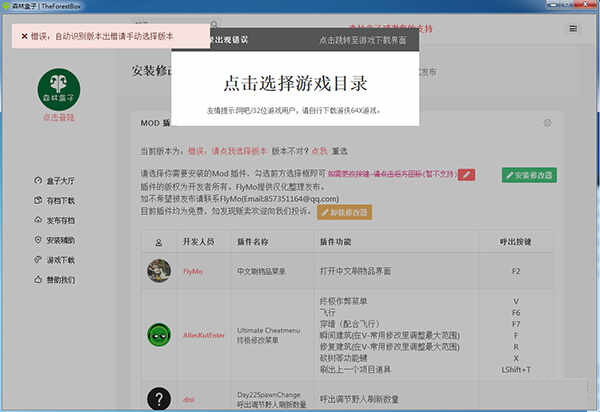The width and height of the screenshot is (600, 412).
Task: Click red link 错误，请点我选择版本
Action: tap(227, 151)
